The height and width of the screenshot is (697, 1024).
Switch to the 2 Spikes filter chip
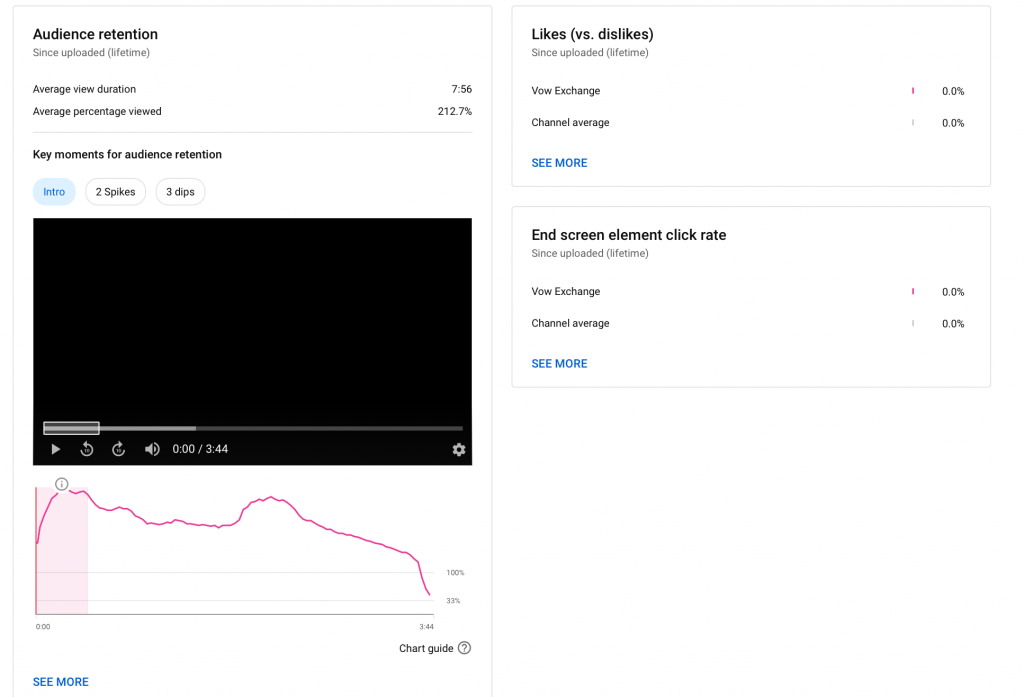point(115,191)
